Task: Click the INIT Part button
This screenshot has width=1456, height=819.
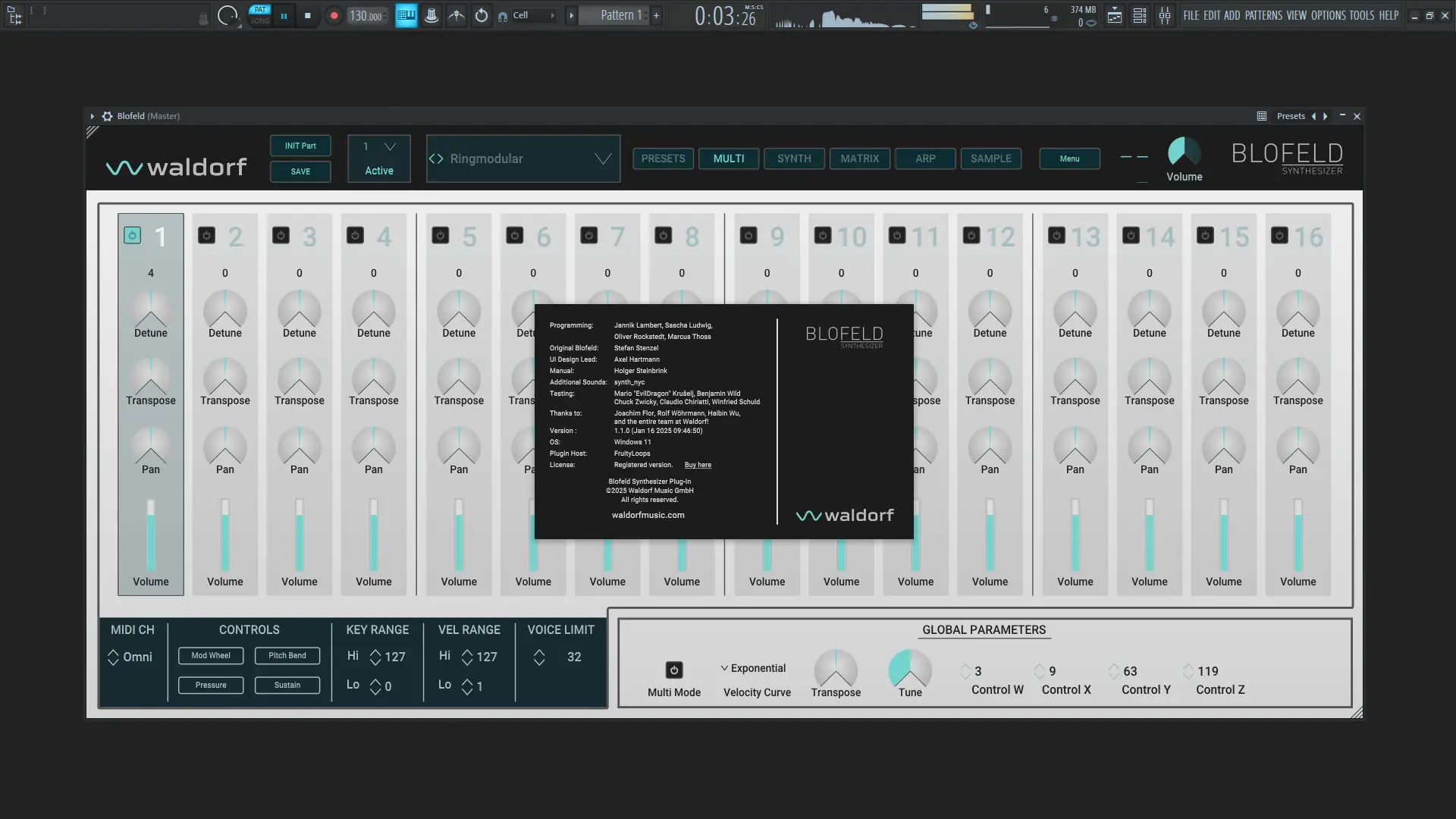Action: tap(300, 146)
